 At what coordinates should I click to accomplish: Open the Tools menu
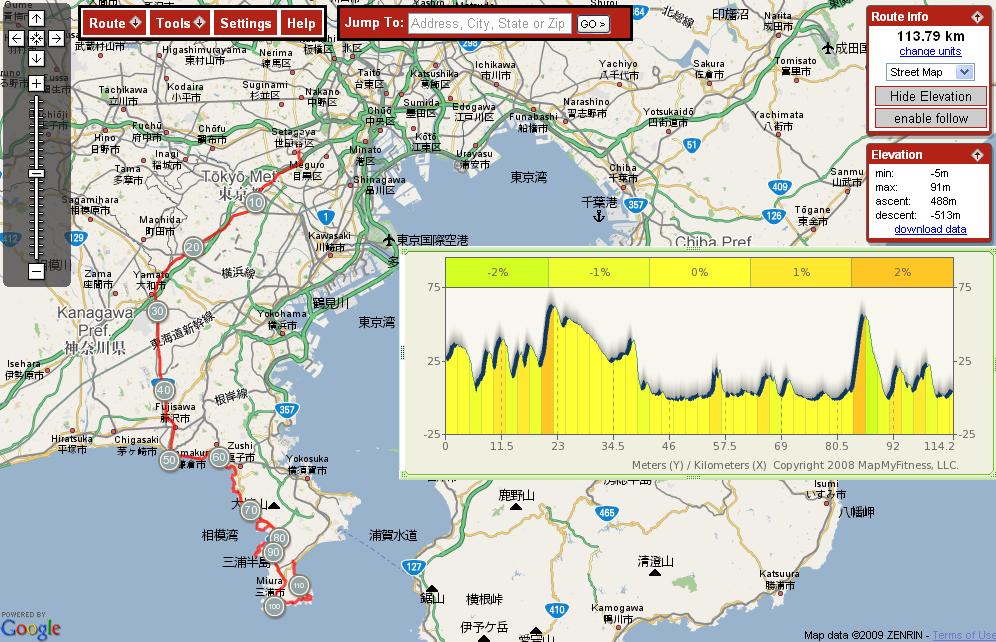[x=180, y=23]
